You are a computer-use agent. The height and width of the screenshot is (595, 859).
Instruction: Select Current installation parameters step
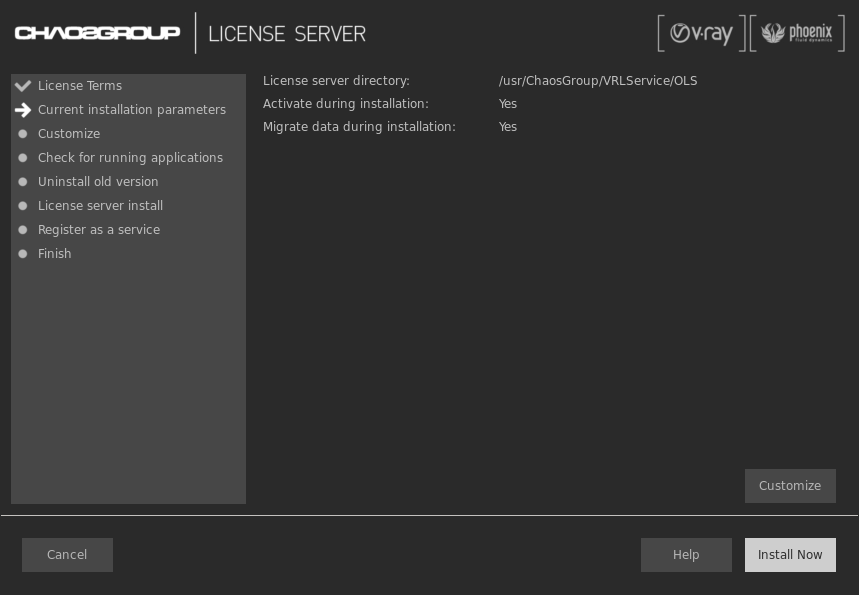[132, 110]
